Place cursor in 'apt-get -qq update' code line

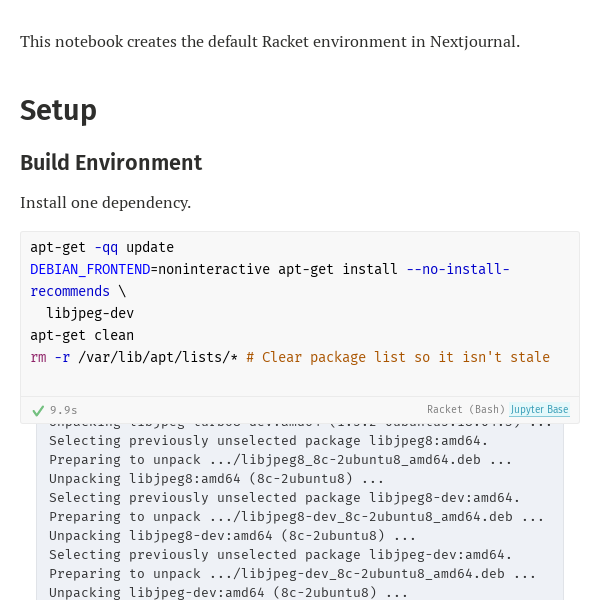pyautogui.click(x=102, y=248)
